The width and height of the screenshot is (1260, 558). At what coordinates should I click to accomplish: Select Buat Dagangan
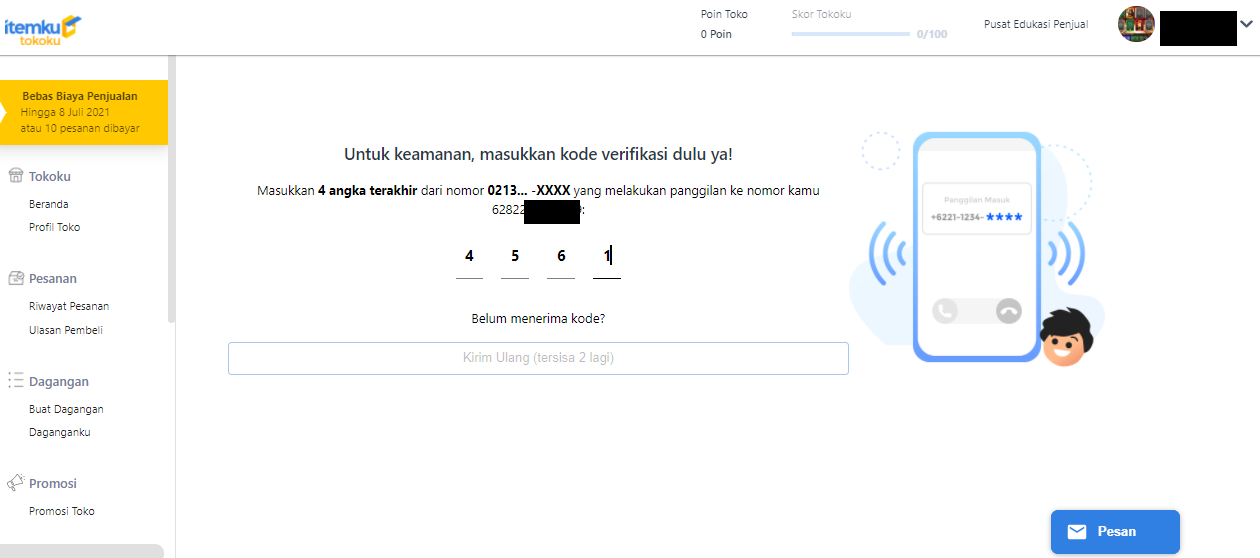coord(66,409)
